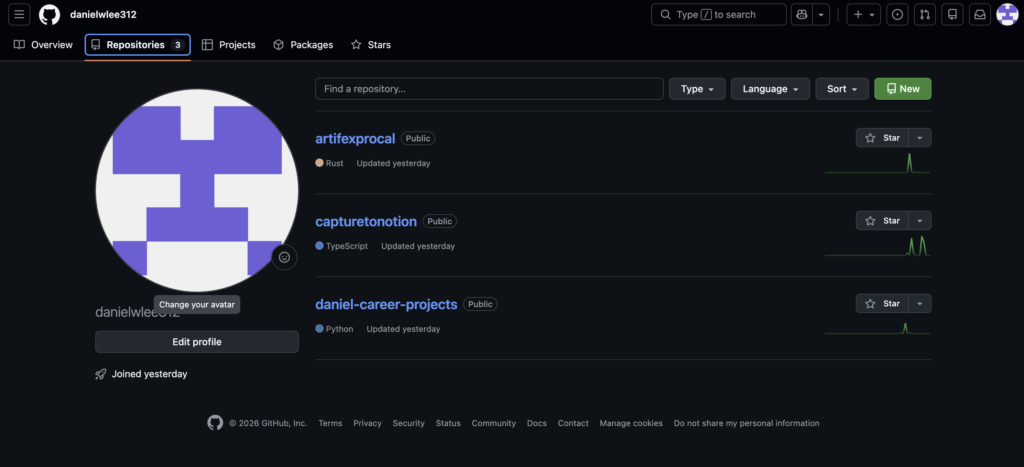Image resolution: width=1024 pixels, height=467 pixels.
Task: Go to GitHub homepage via Octocat logo
Action: tap(50, 14)
